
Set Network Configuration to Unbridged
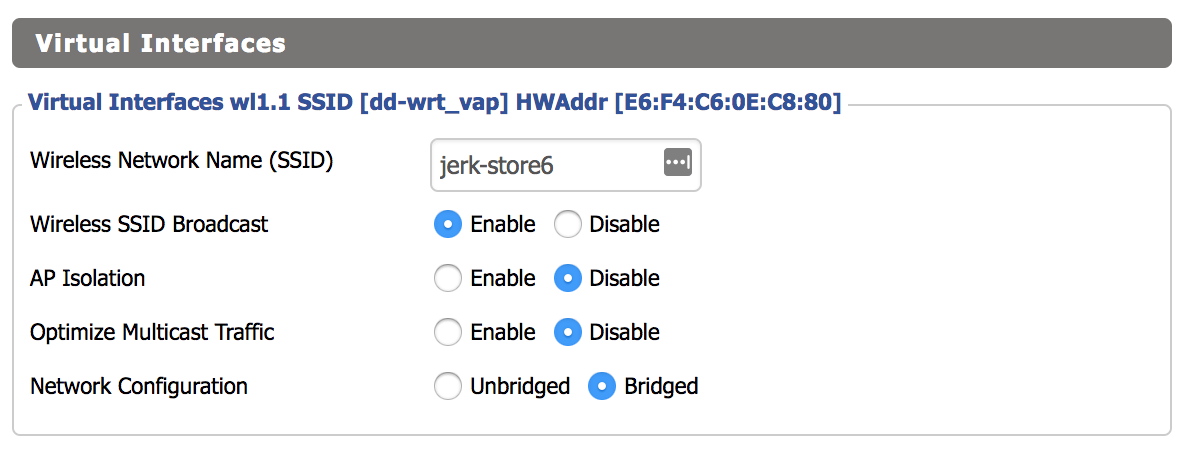448,386
